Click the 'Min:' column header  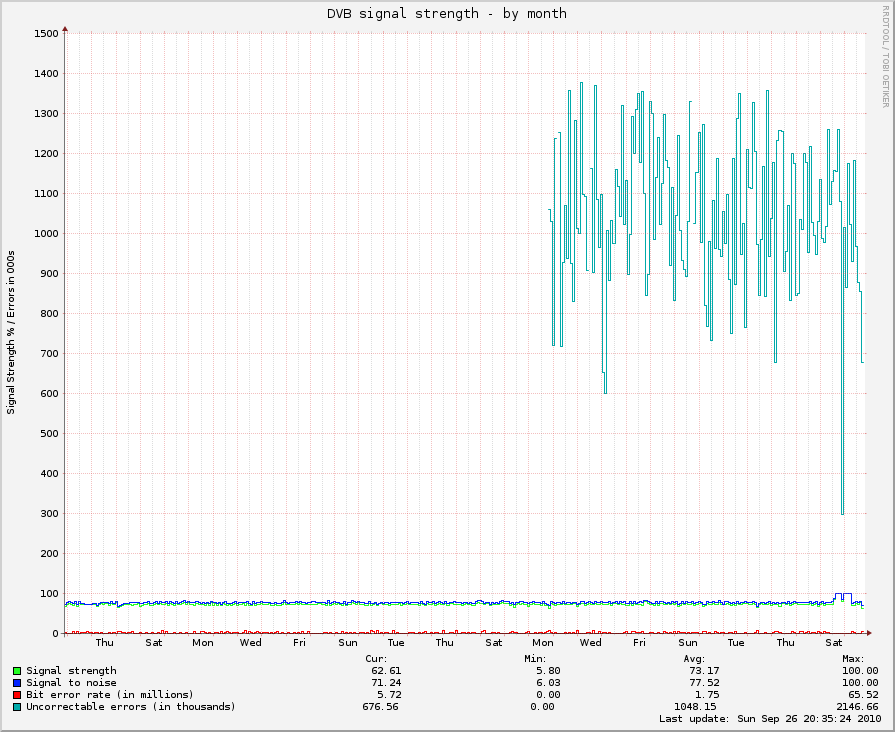pos(535,658)
